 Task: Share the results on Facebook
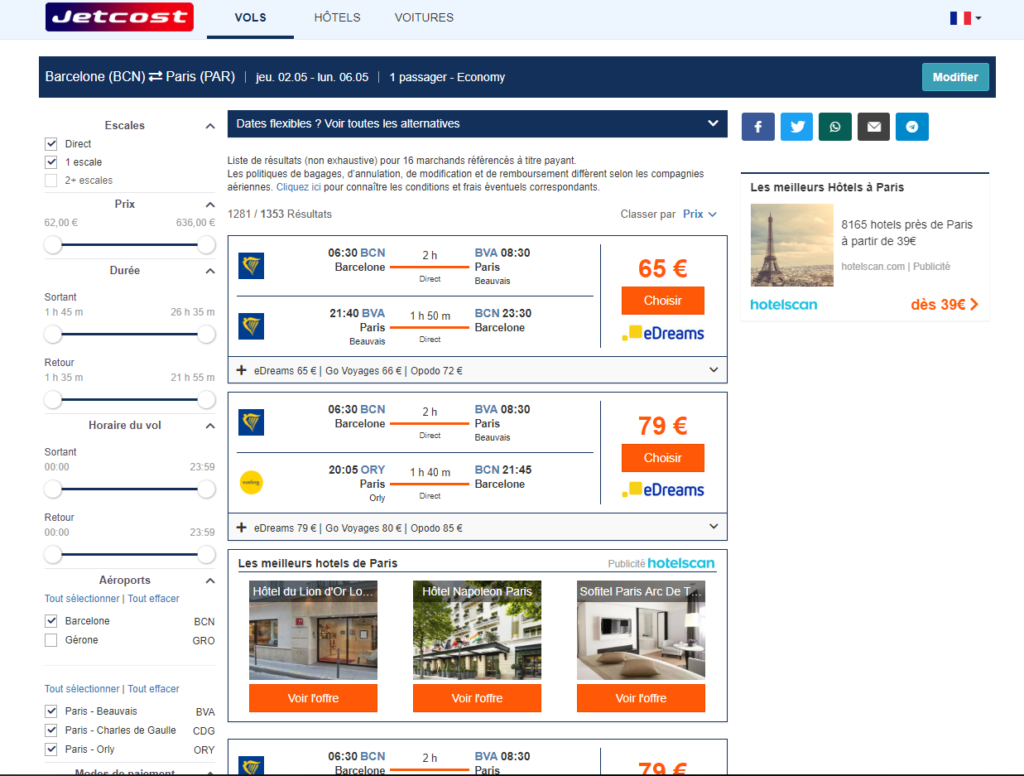pos(757,126)
